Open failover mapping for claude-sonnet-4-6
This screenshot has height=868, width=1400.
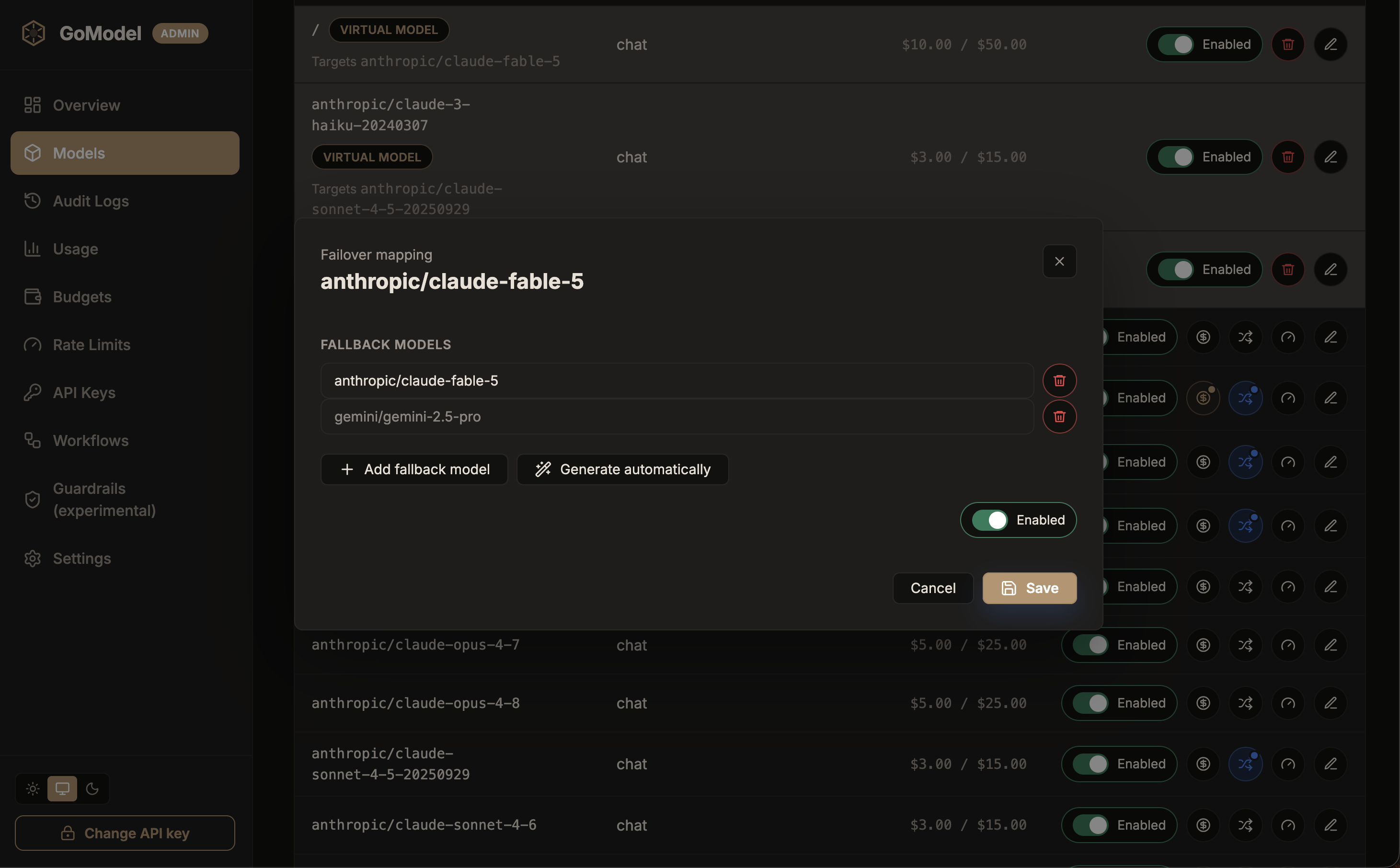[1245, 825]
